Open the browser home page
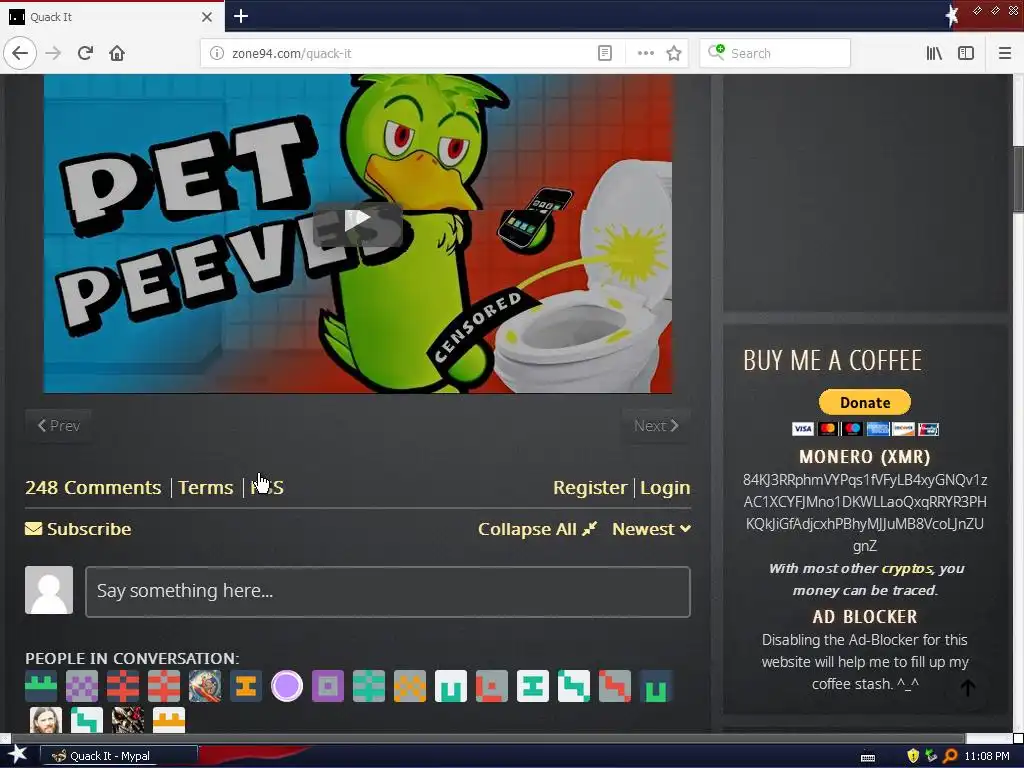The image size is (1024, 768). [117, 53]
